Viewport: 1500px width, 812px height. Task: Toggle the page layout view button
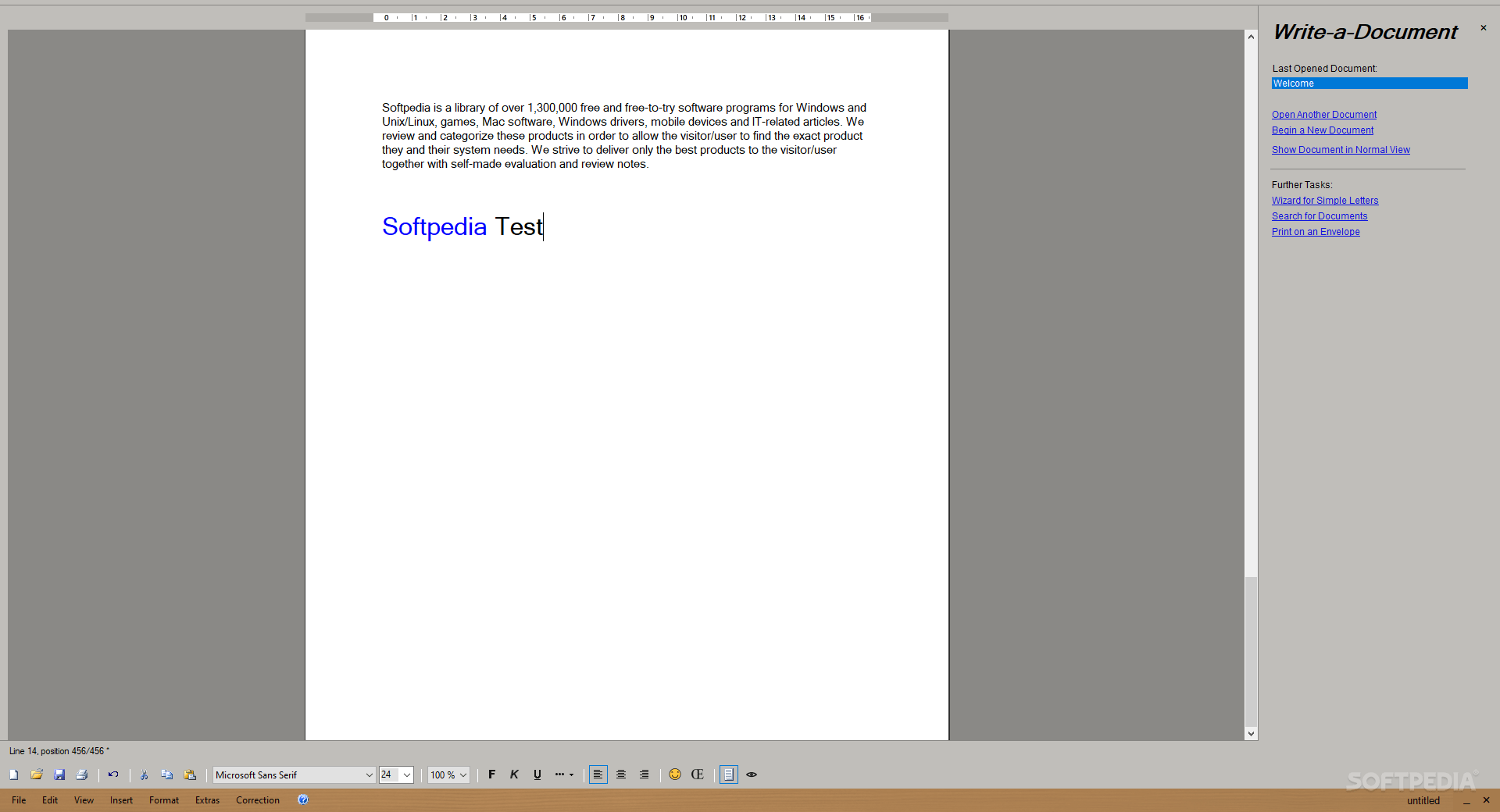coord(729,775)
